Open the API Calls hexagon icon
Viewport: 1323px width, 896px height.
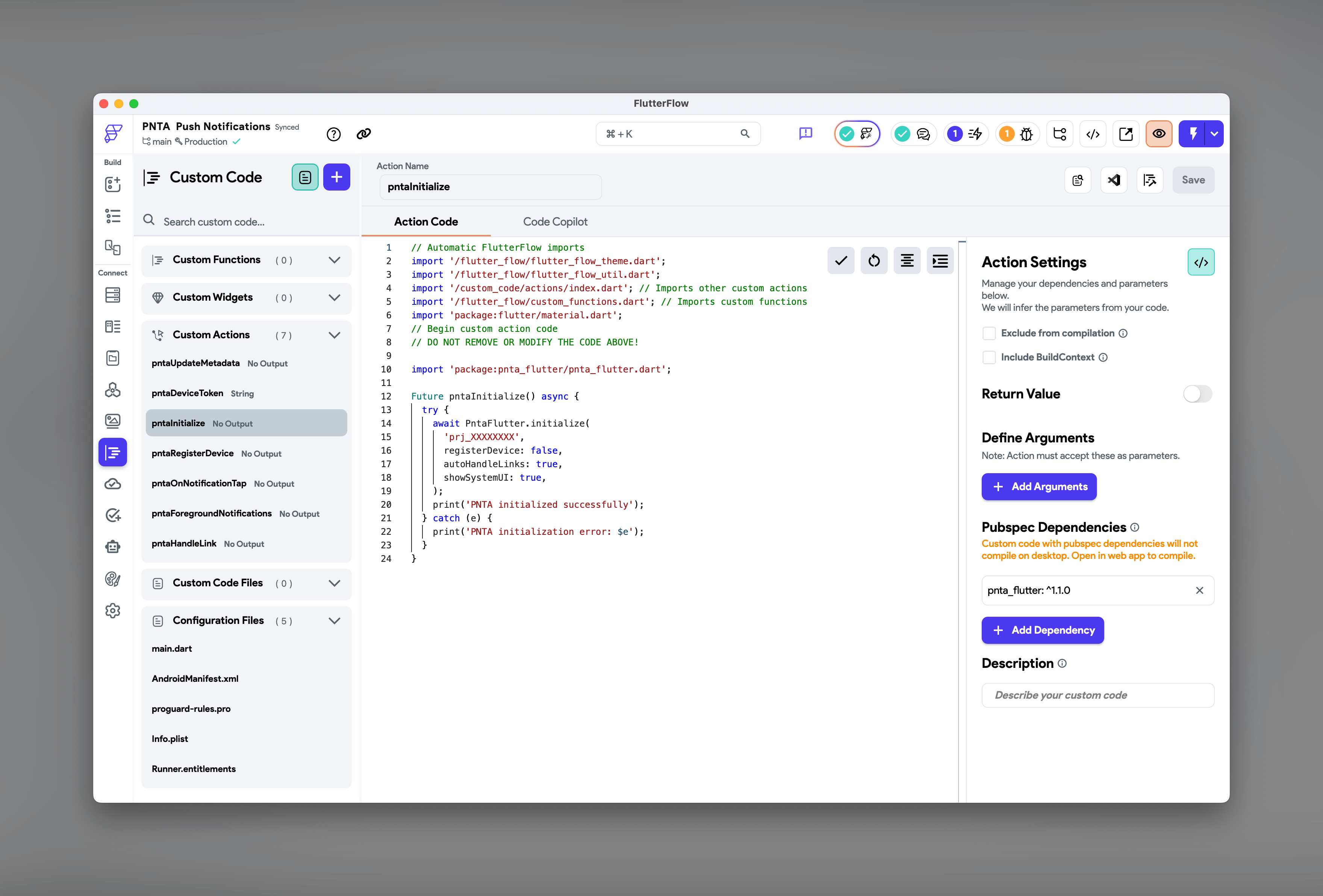pos(113,390)
